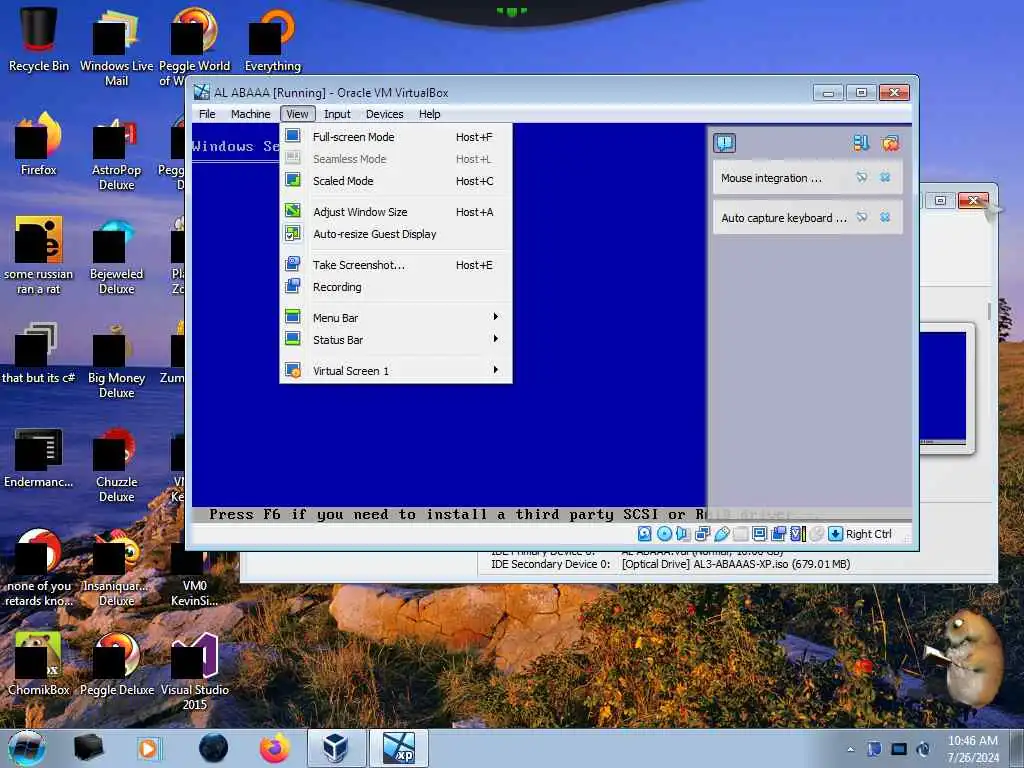Click the Mouse integration notification text
1024x768 pixels.
pyautogui.click(x=771, y=178)
